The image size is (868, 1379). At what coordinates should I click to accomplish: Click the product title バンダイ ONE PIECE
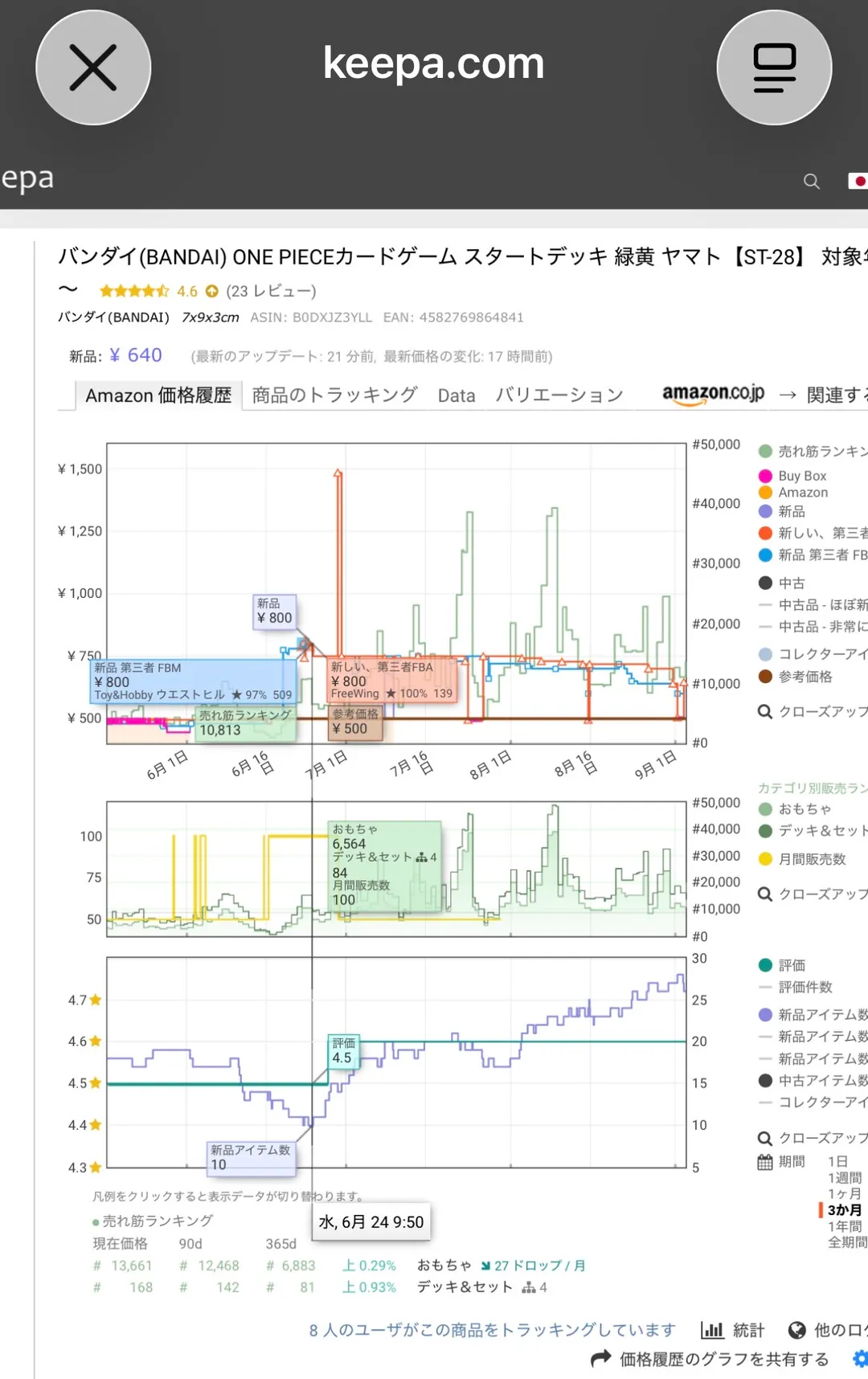(463, 257)
